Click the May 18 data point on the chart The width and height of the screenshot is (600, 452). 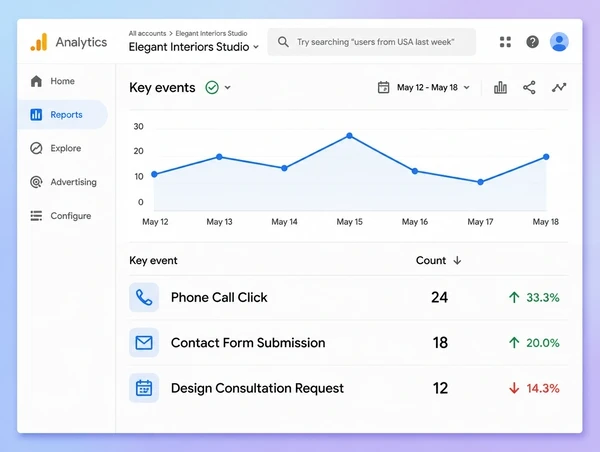tap(546, 157)
